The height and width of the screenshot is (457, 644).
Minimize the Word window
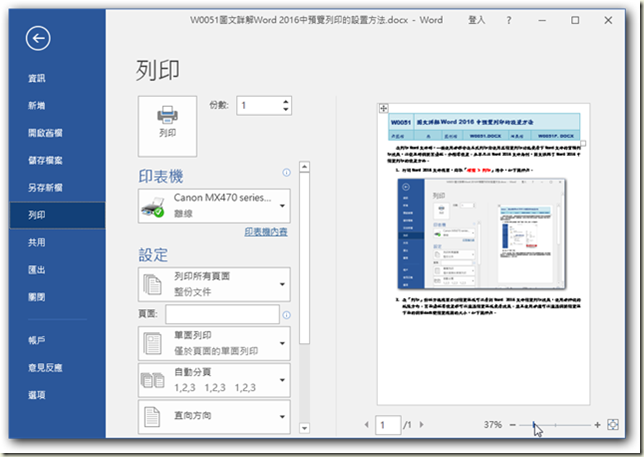[542, 20]
